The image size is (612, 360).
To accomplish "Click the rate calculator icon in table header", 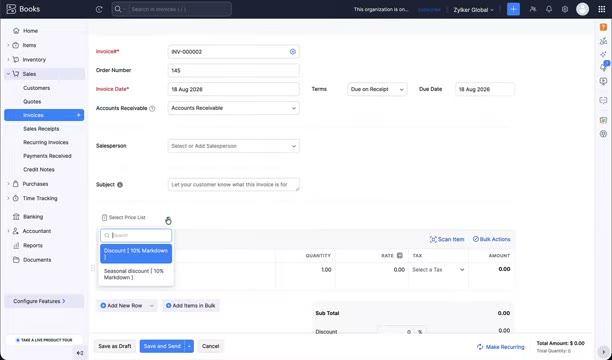I will pyautogui.click(x=400, y=255).
